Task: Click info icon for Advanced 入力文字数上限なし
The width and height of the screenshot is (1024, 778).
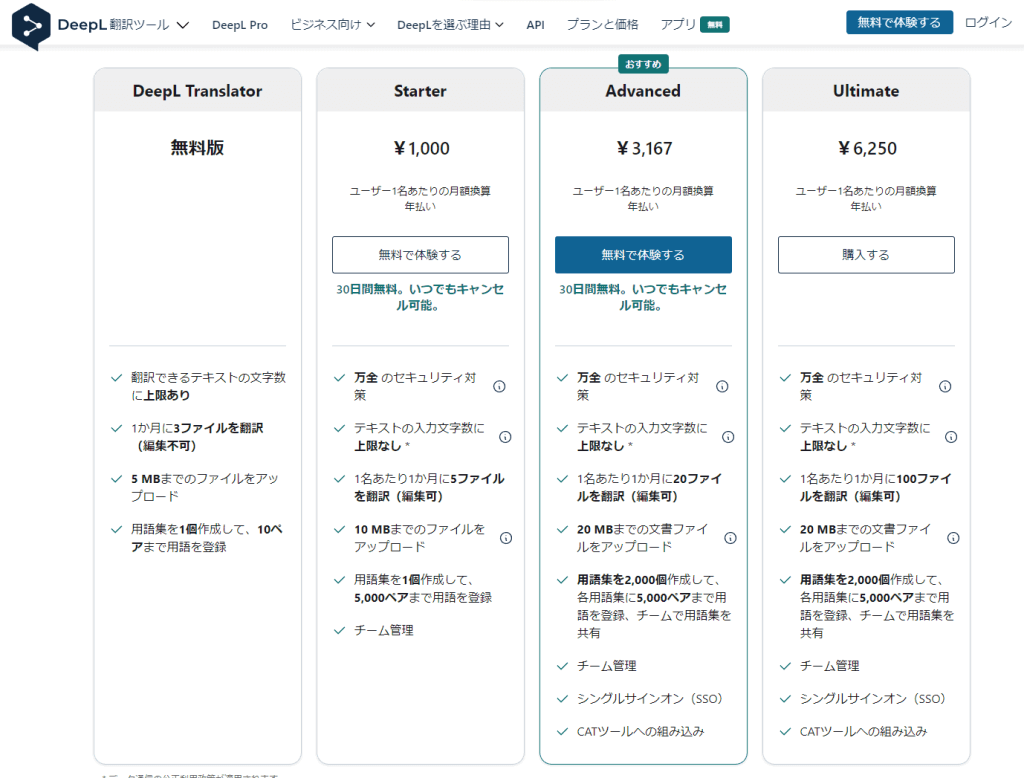Action: [x=726, y=436]
